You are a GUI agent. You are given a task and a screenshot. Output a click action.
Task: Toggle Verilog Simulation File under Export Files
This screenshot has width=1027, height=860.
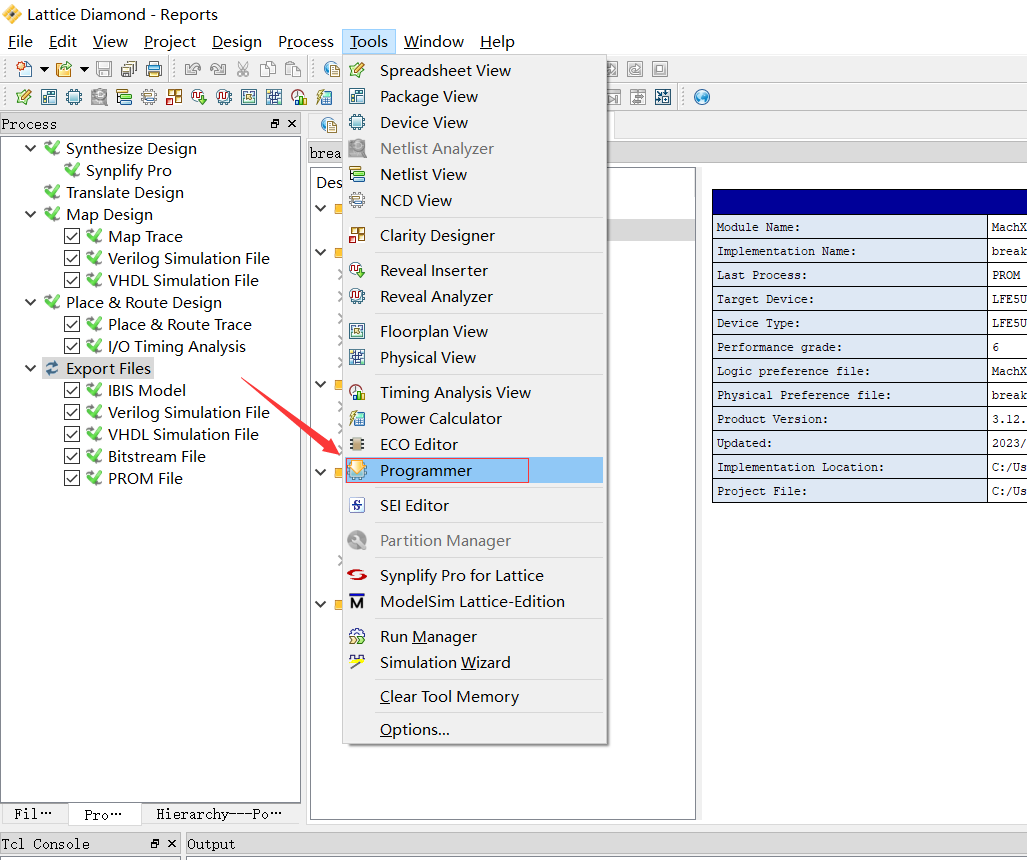click(72, 413)
